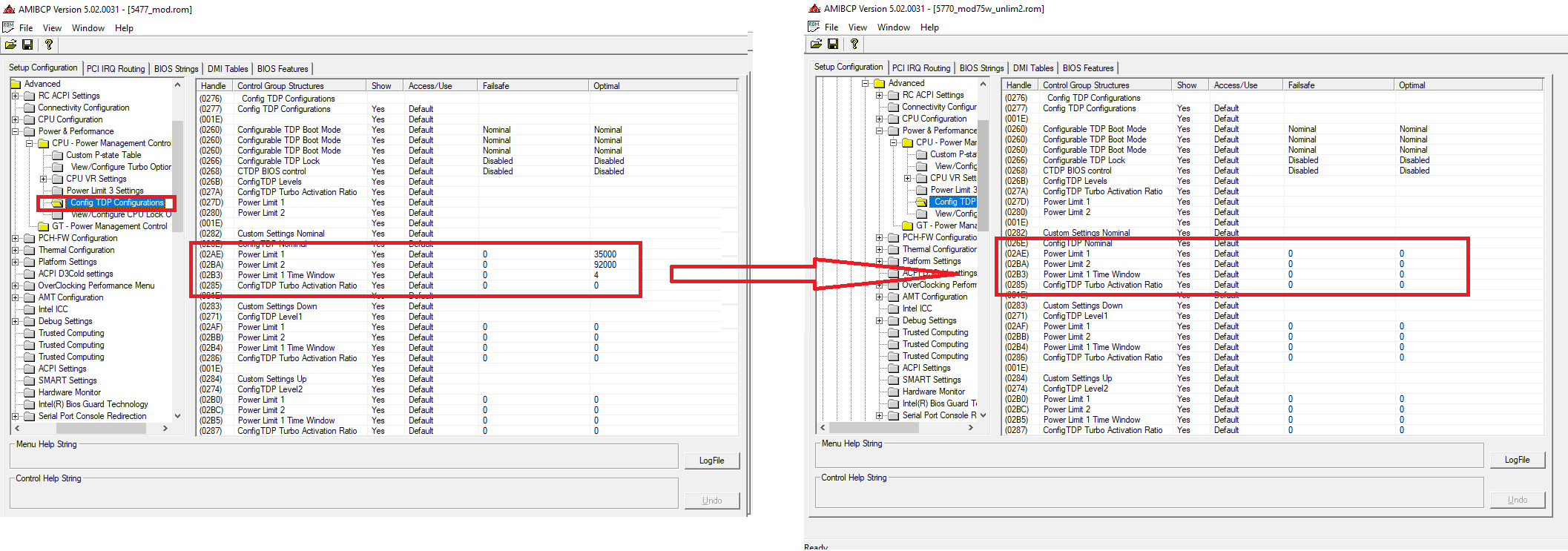Viewport: 1568px width, 551px height.
Task: Click Help question mark icon in right window
Action: tap(854, 44)
